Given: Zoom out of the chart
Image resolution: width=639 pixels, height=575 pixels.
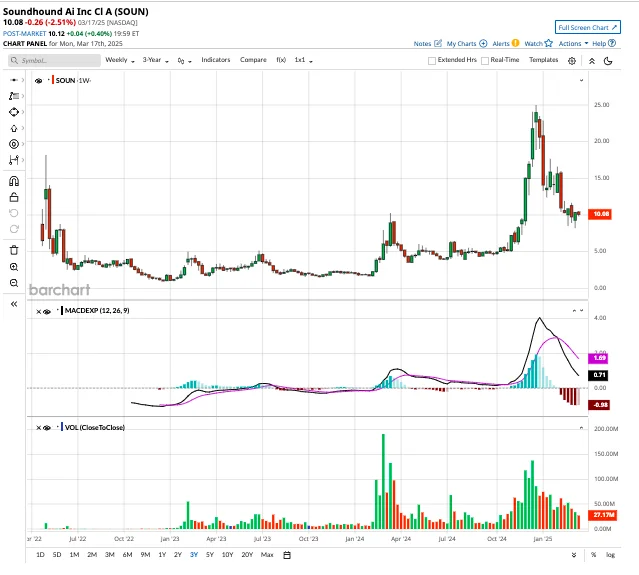Looking at the screenshot, I should 14,283.
